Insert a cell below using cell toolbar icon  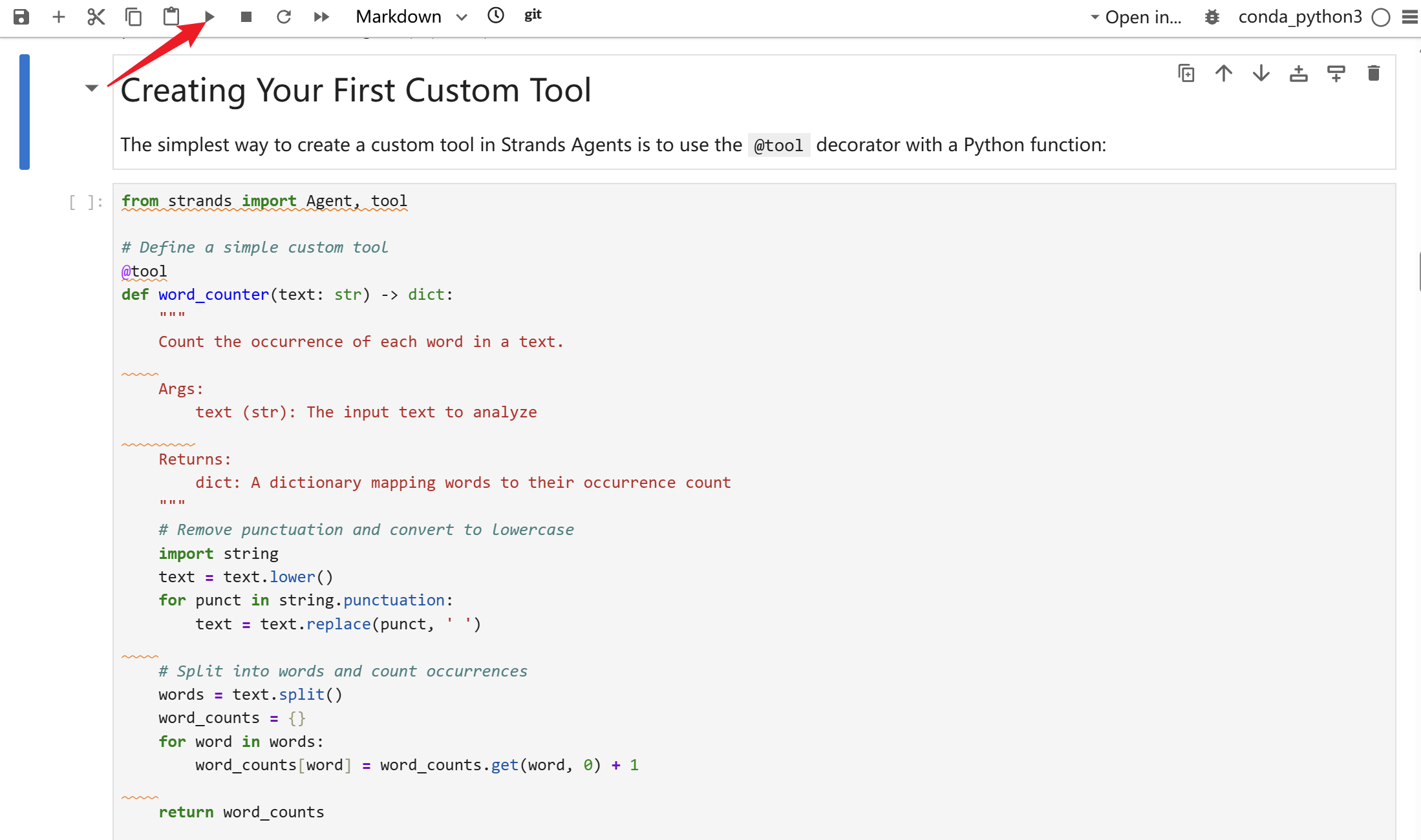point(1336,74)
